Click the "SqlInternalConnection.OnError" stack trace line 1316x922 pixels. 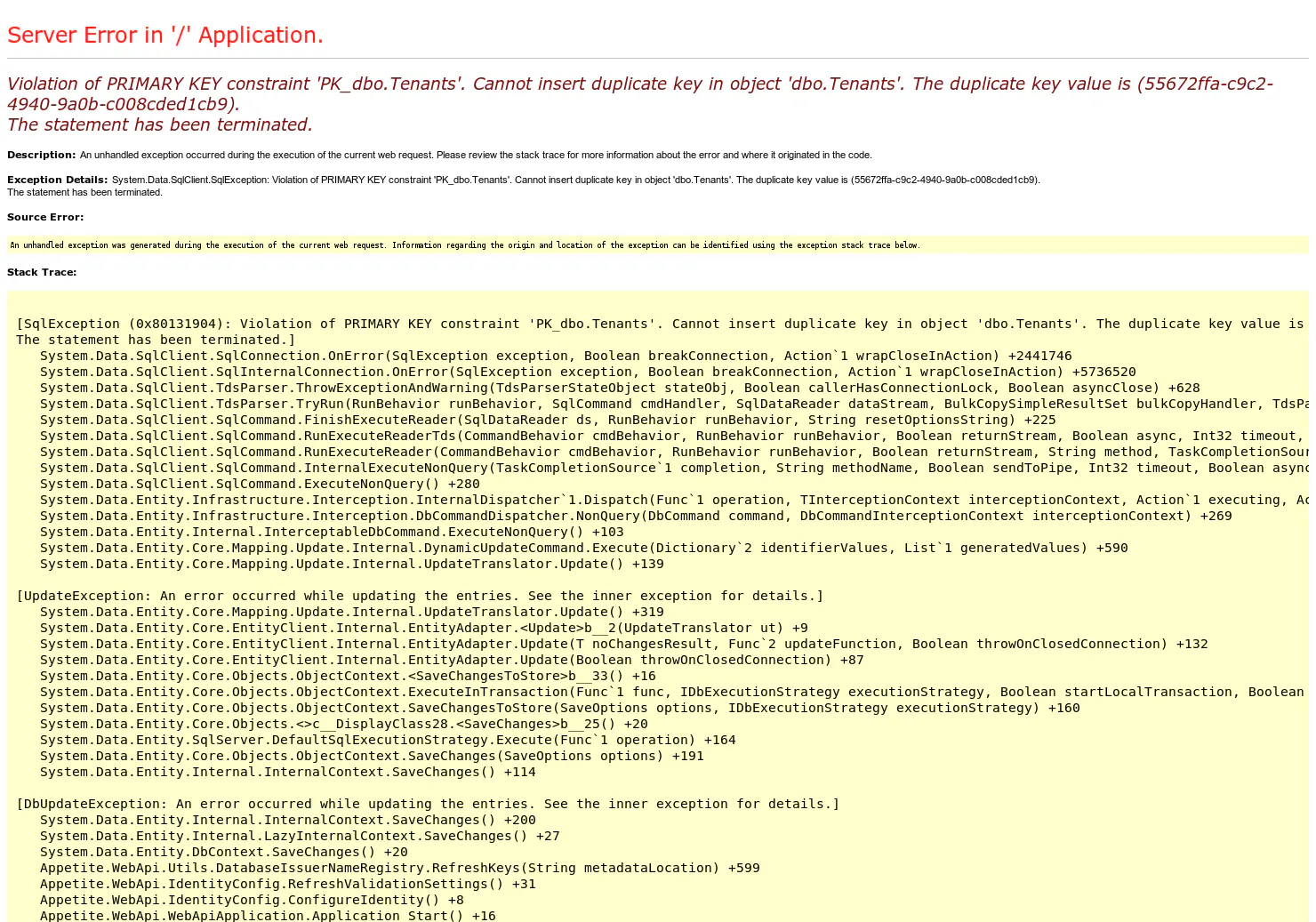[588, 372]
